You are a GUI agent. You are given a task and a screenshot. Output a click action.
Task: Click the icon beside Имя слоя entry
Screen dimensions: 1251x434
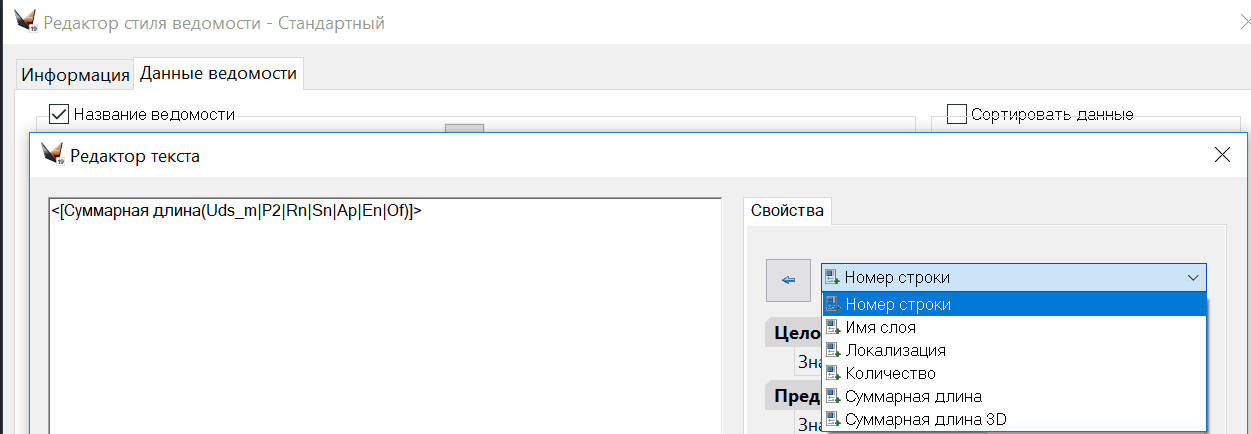(832, 327)
